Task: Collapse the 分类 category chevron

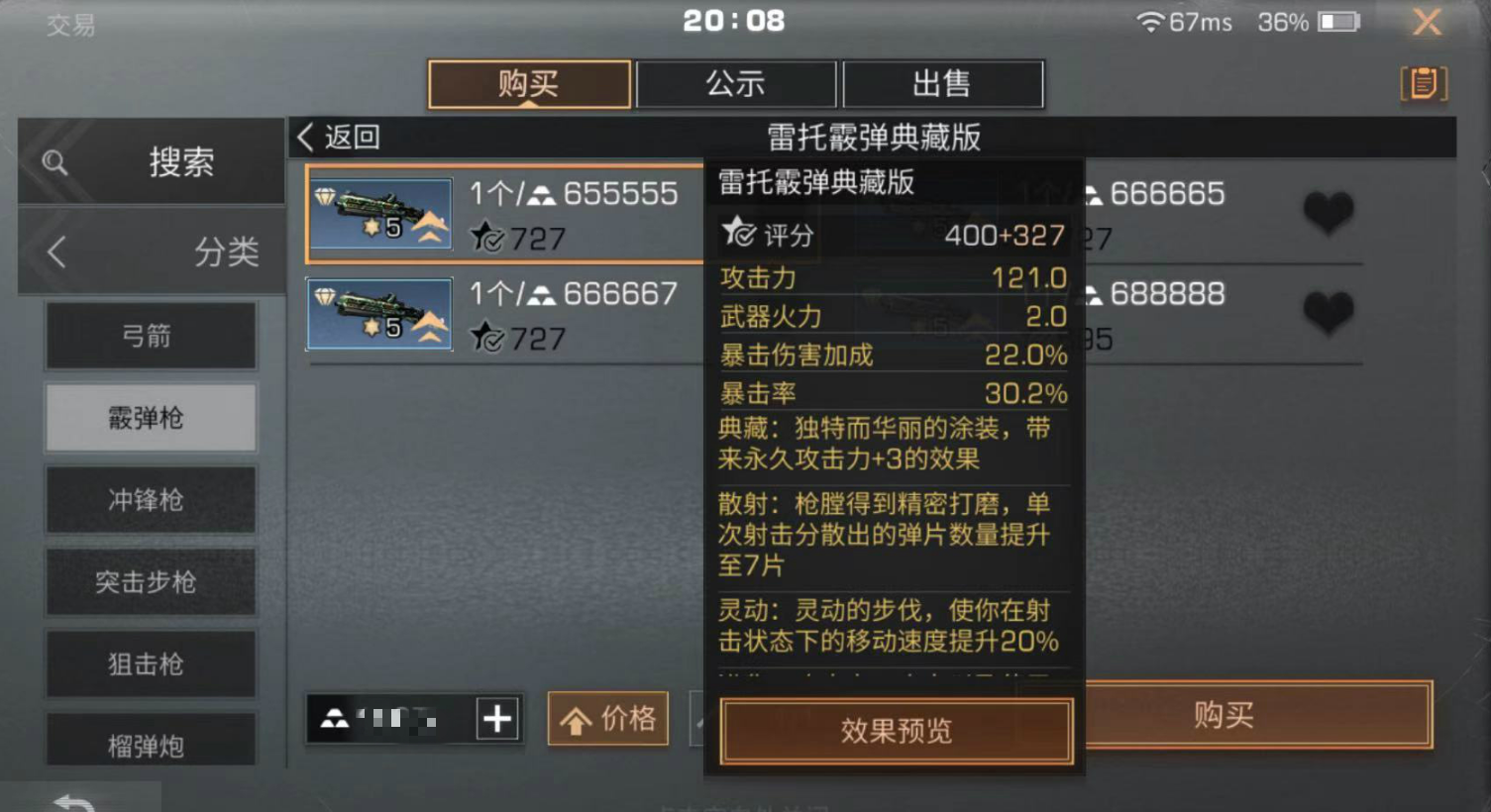Action: pyautogui.click(x=56, y=252)
